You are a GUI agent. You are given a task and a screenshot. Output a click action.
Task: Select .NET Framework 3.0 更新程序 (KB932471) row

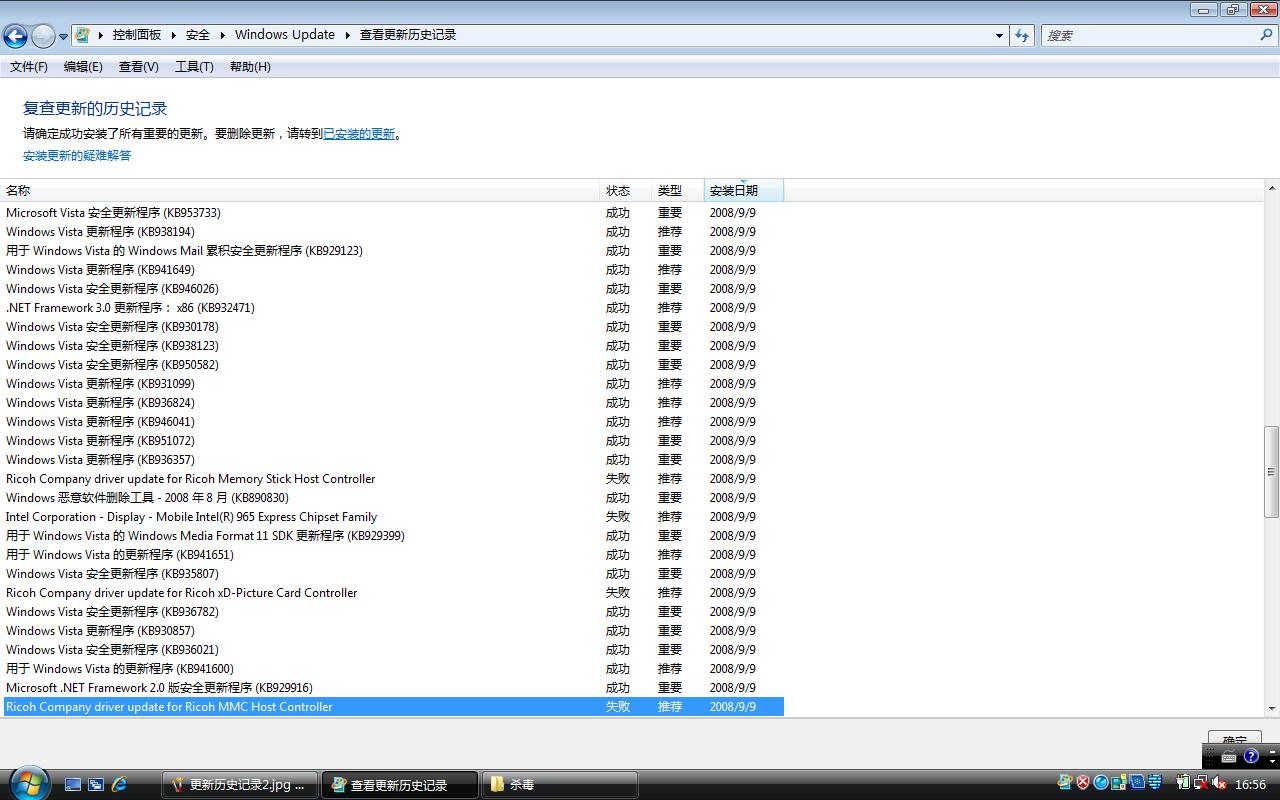393,308
